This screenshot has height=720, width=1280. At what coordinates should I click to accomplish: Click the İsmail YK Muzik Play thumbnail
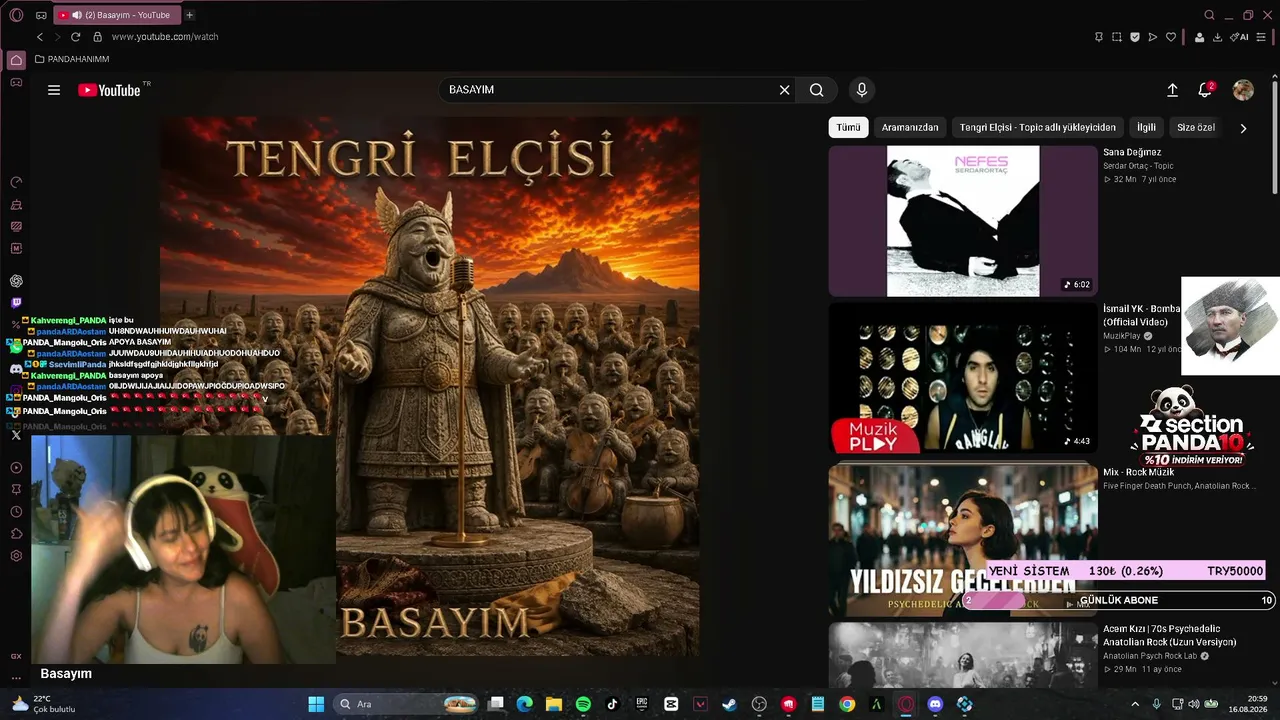[x=963, y=378]
